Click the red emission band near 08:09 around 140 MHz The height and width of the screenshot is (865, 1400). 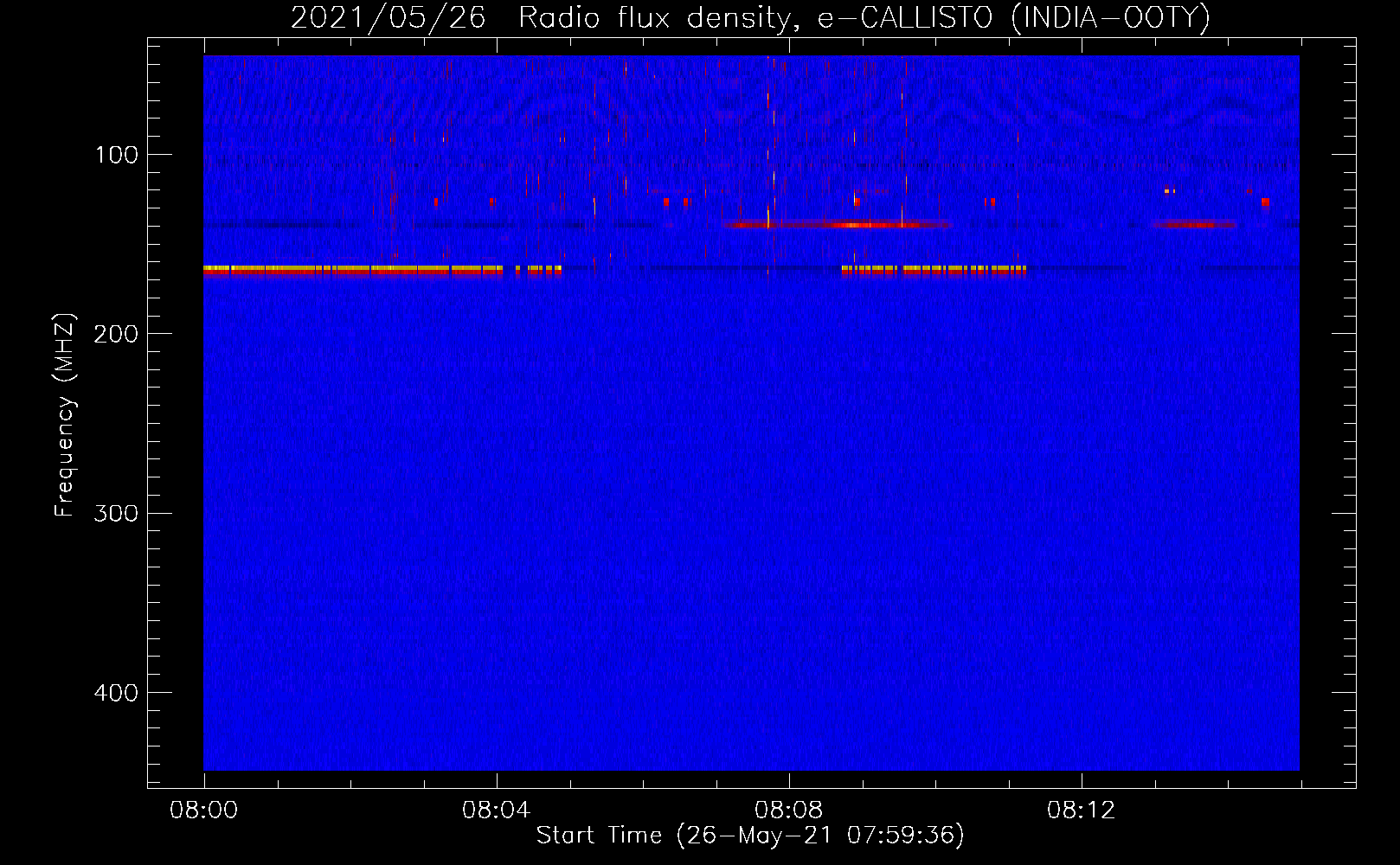[x=837, y=225]
